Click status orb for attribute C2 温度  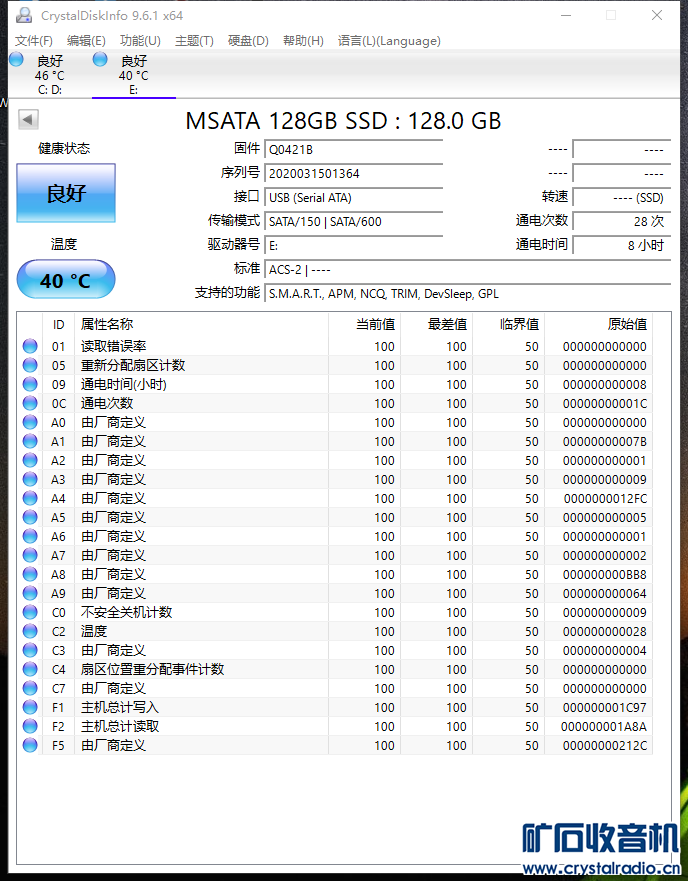30,632
